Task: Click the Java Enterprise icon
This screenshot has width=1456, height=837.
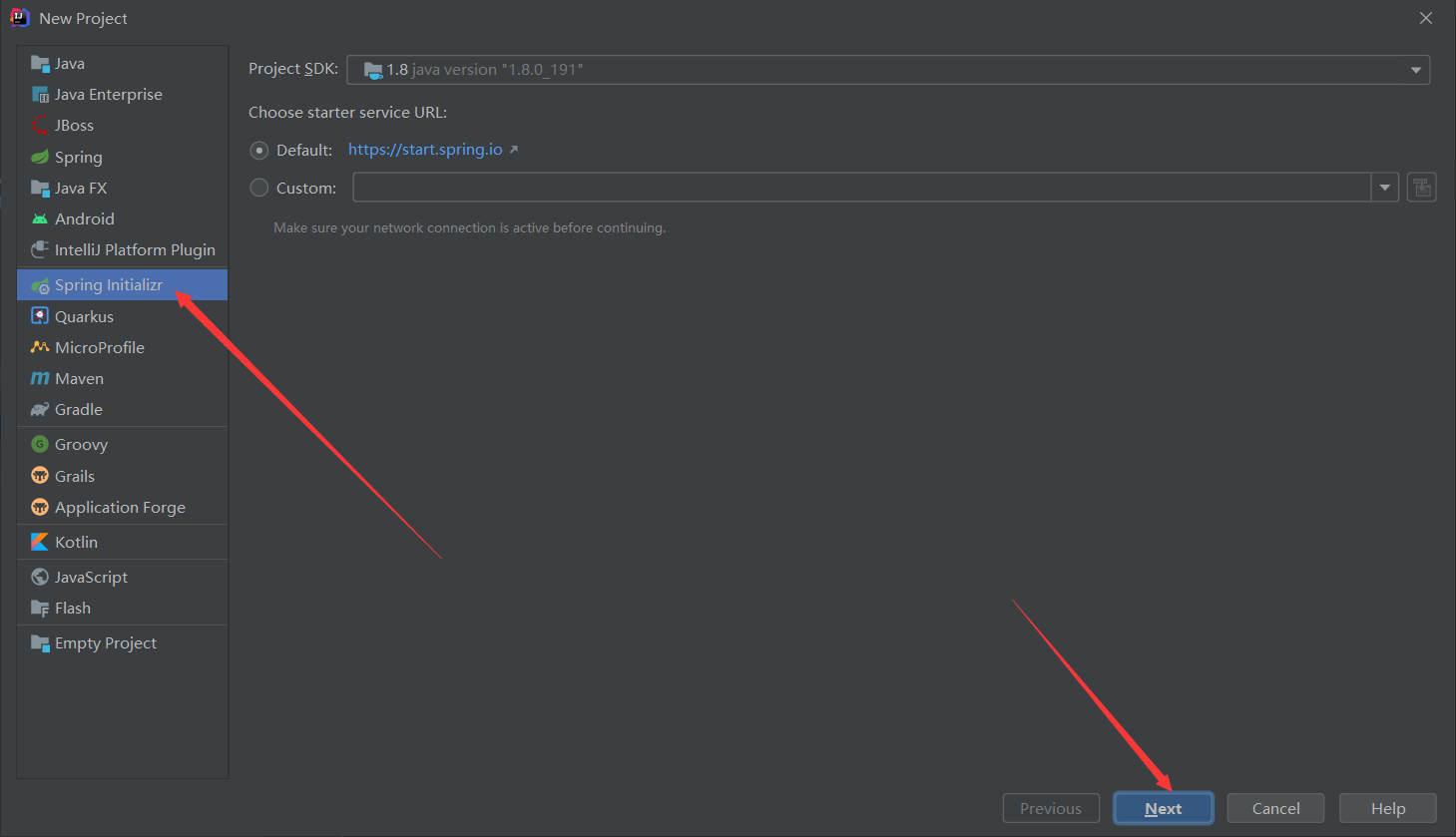Action: click(40, 95)
